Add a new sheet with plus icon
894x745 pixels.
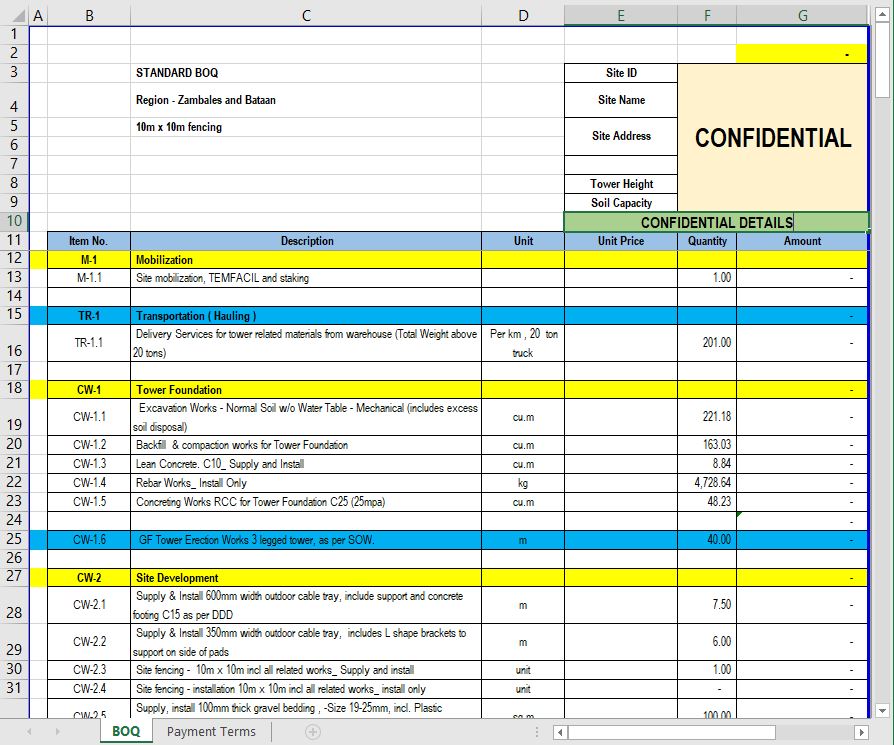312,731
